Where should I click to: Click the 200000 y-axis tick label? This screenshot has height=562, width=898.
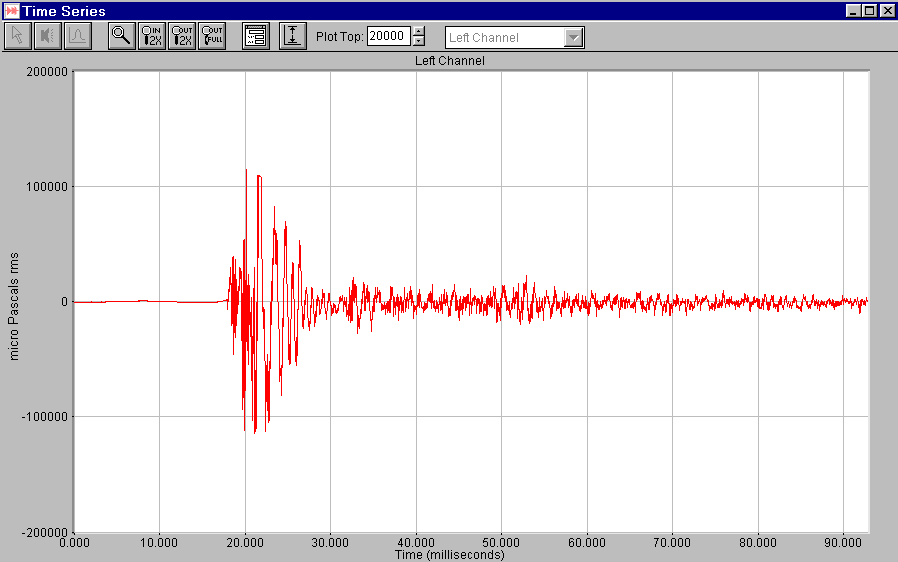pos(47,72)
